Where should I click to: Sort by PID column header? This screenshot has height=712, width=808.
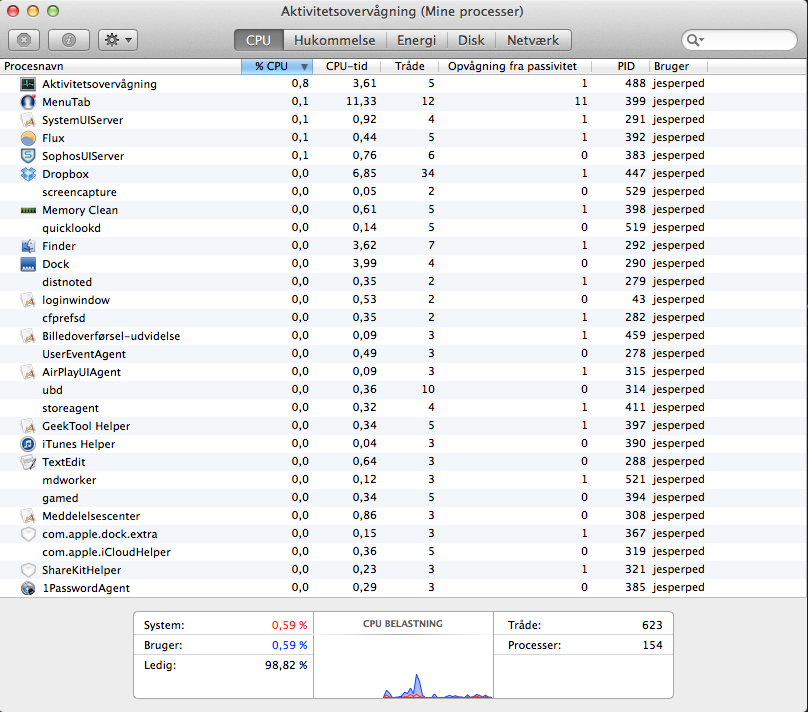coord(620,66)
